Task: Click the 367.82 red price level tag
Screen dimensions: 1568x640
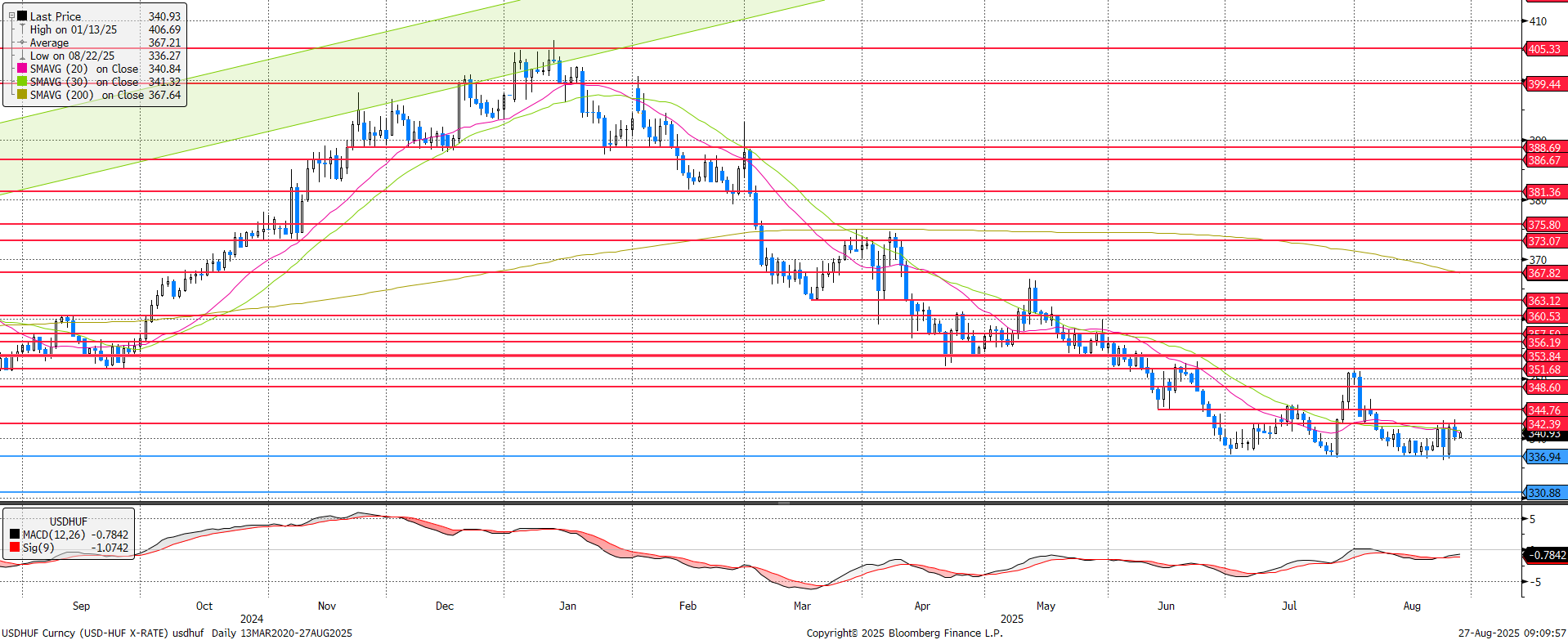Action: click(1544, 273)
